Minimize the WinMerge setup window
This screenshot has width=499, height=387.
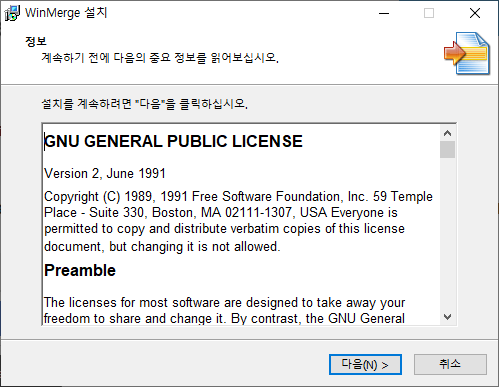tap(384, 13)
